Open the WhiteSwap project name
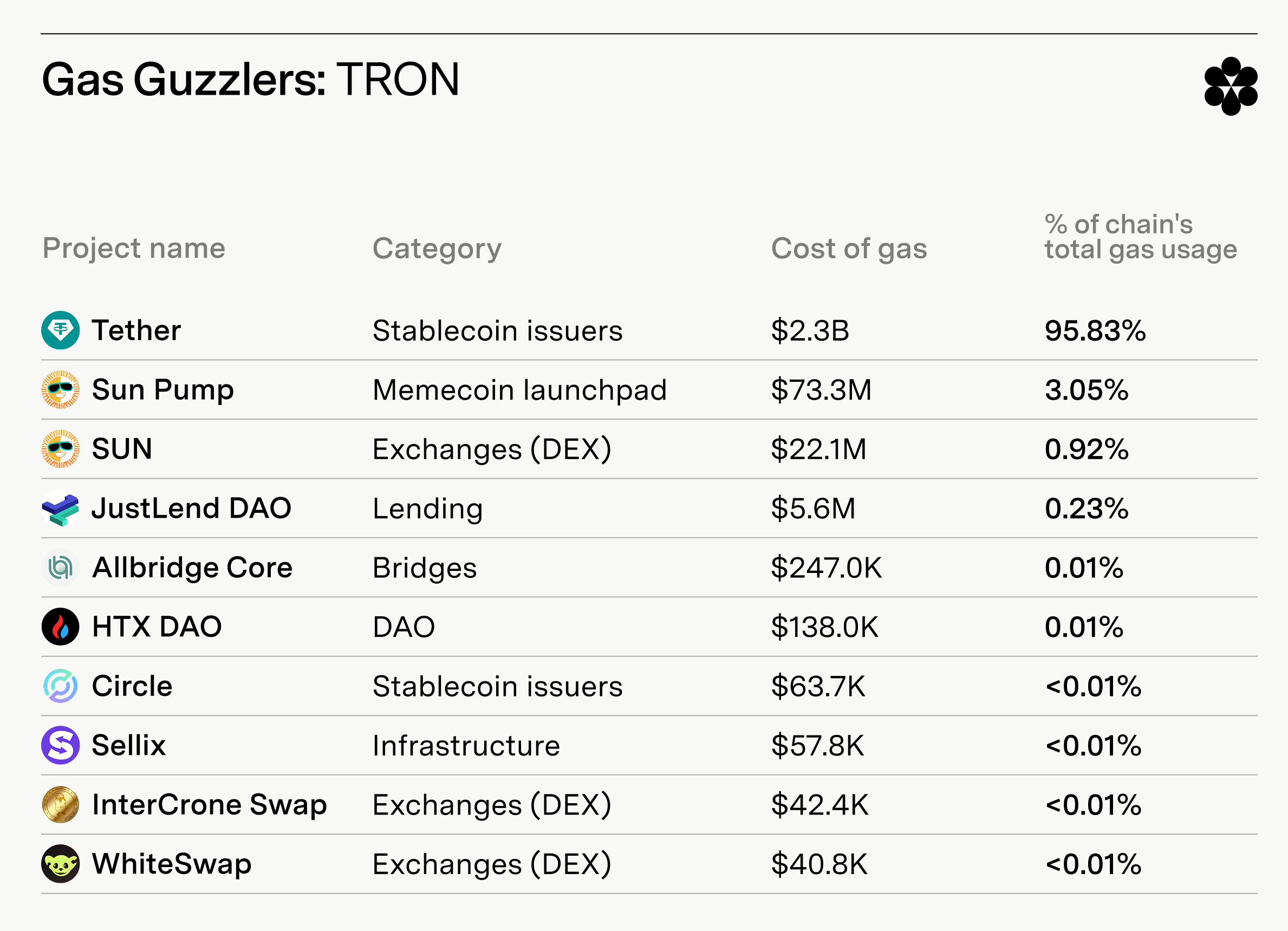This screenshot has width=1288, height=931. click(x=172, y=864)
